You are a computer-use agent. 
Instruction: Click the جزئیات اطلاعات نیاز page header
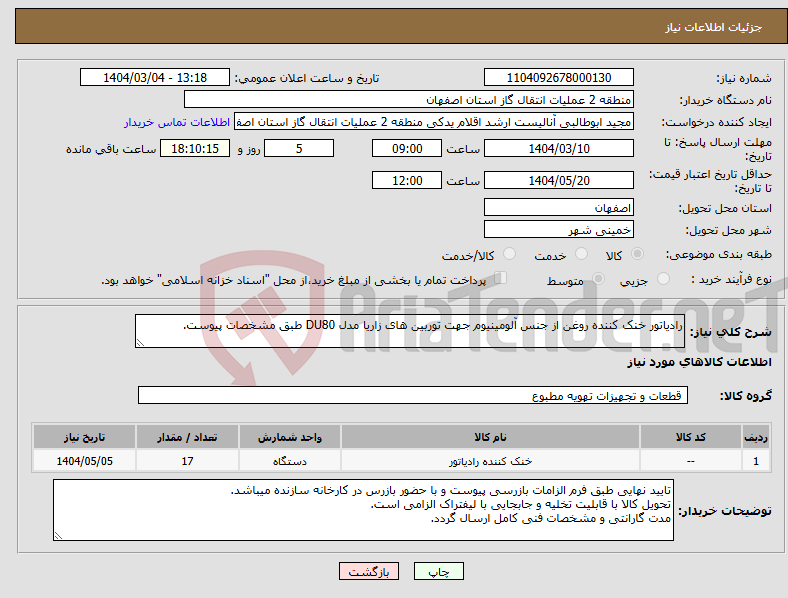(714, 27)
